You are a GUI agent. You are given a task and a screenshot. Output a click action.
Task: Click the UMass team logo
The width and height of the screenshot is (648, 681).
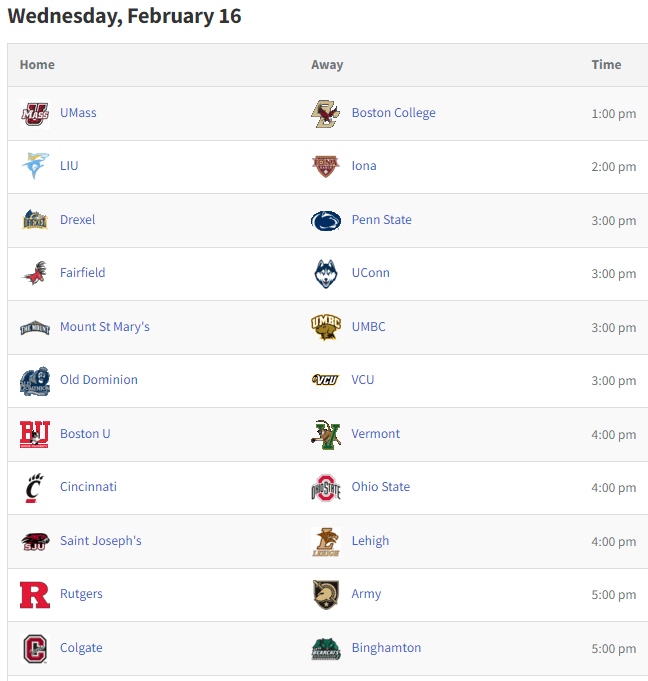pos(35,114)
